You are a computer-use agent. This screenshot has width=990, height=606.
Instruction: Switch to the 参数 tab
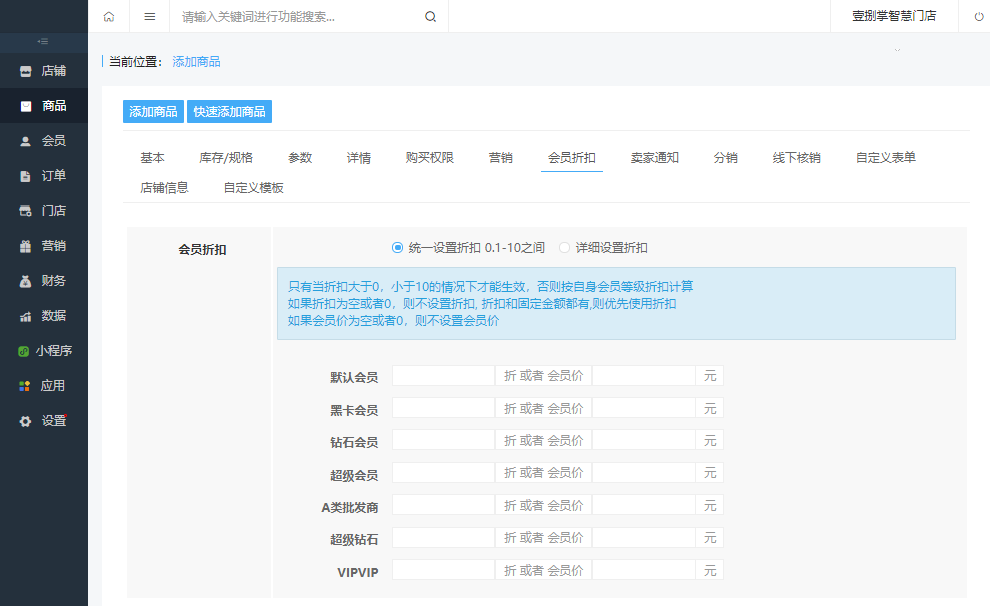(300, 158)
